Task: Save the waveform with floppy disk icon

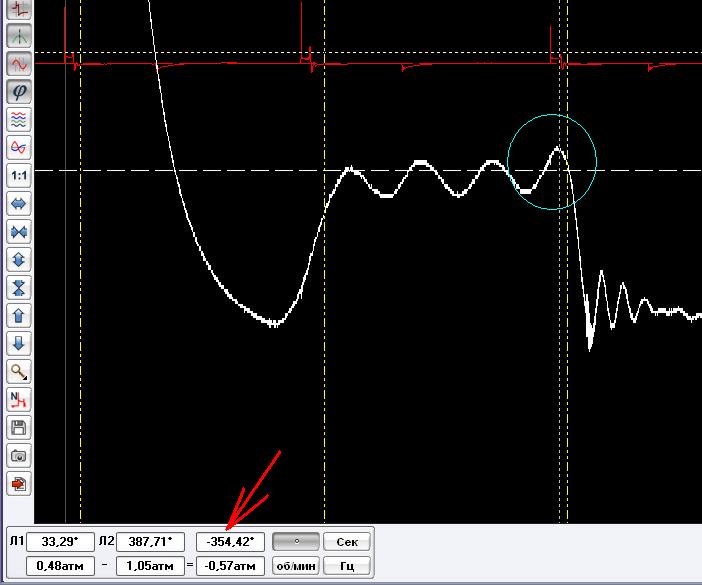Action: pos(19,428)
